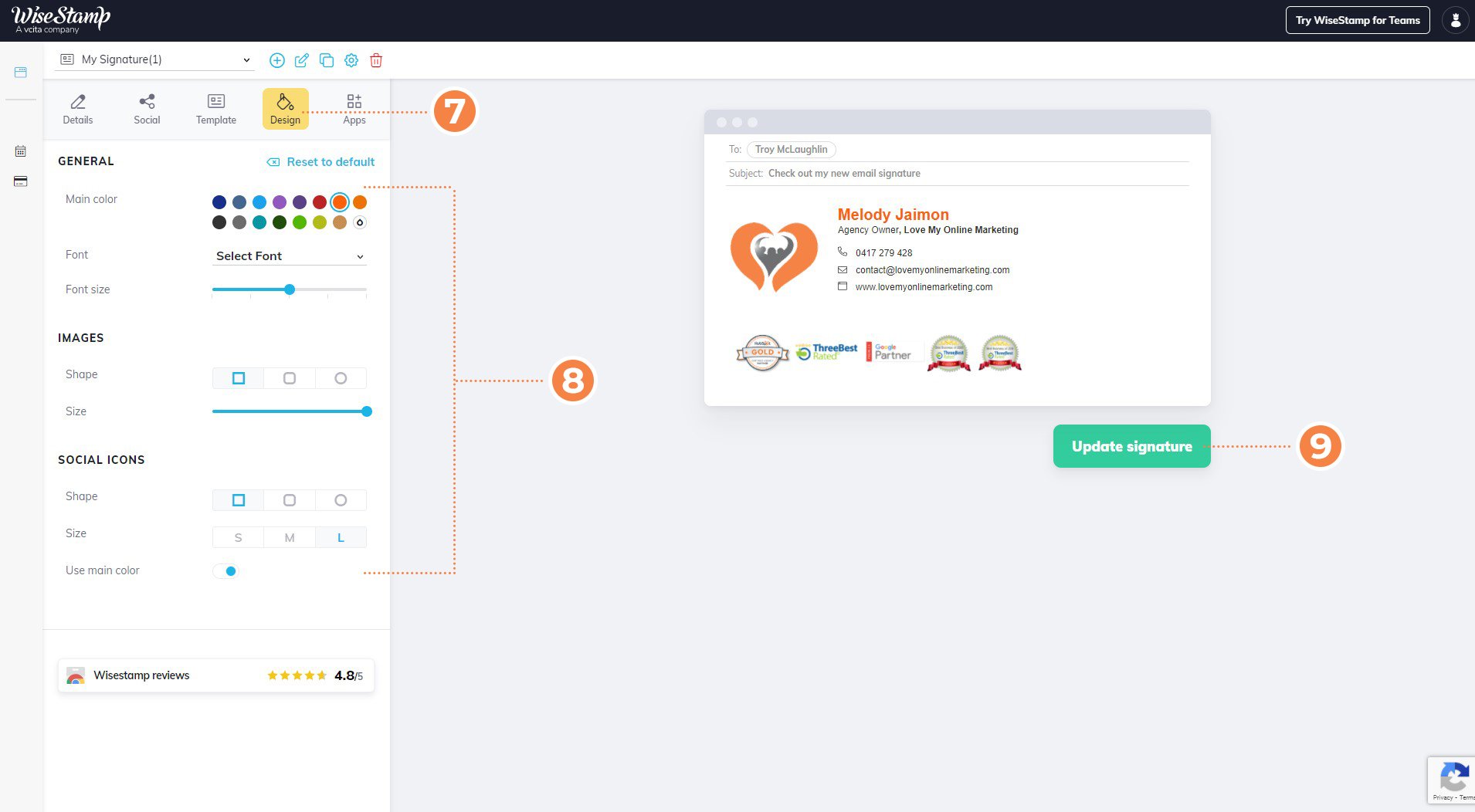Image resolution: width=1475 pixels, height=812 pixels.
Task: Delete signature using red trash icon
Action: tap(376, 60)
